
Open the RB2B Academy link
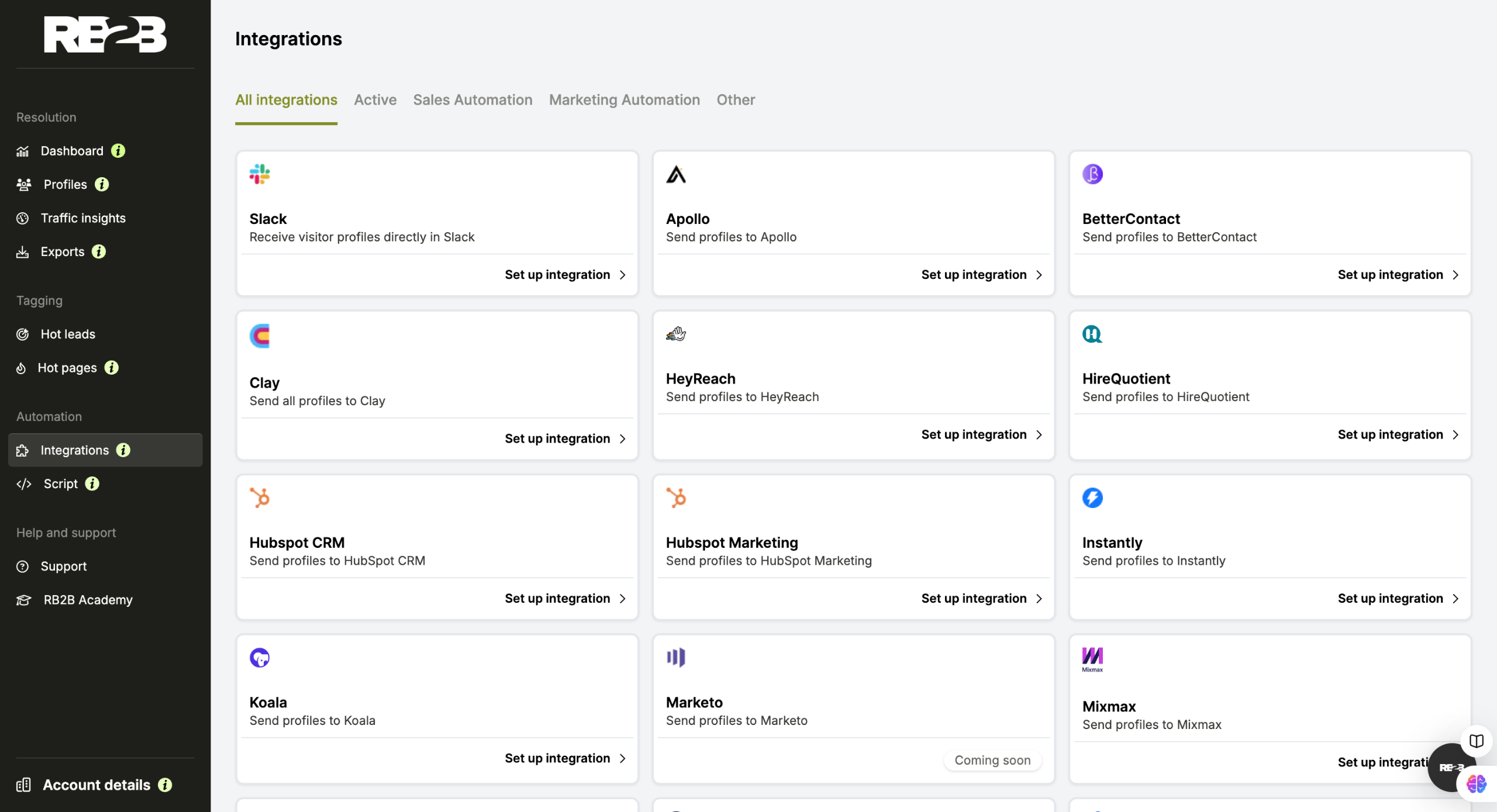point(88,600)
